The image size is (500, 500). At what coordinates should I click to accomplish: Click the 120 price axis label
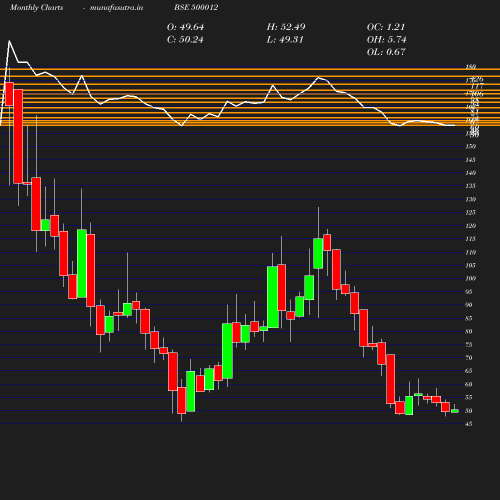(x=471, y=226)
